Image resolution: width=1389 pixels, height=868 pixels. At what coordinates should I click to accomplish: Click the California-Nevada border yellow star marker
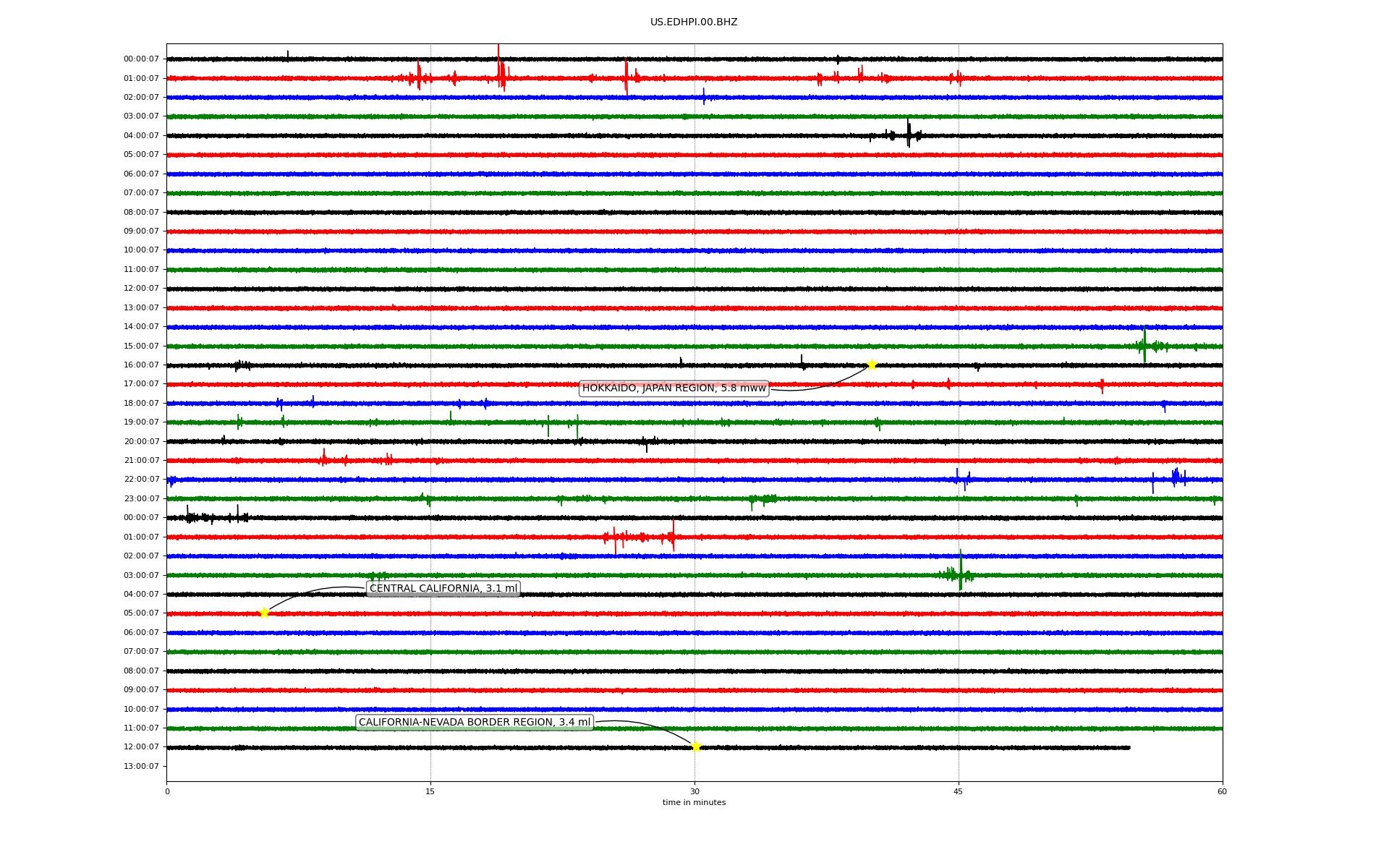[x=696, y=746]
